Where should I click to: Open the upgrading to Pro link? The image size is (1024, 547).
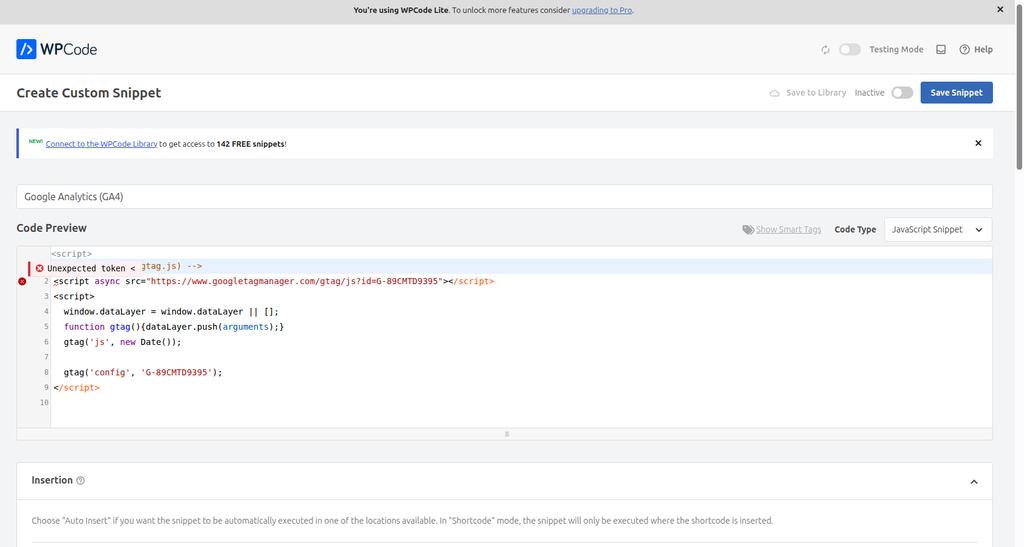601,10
